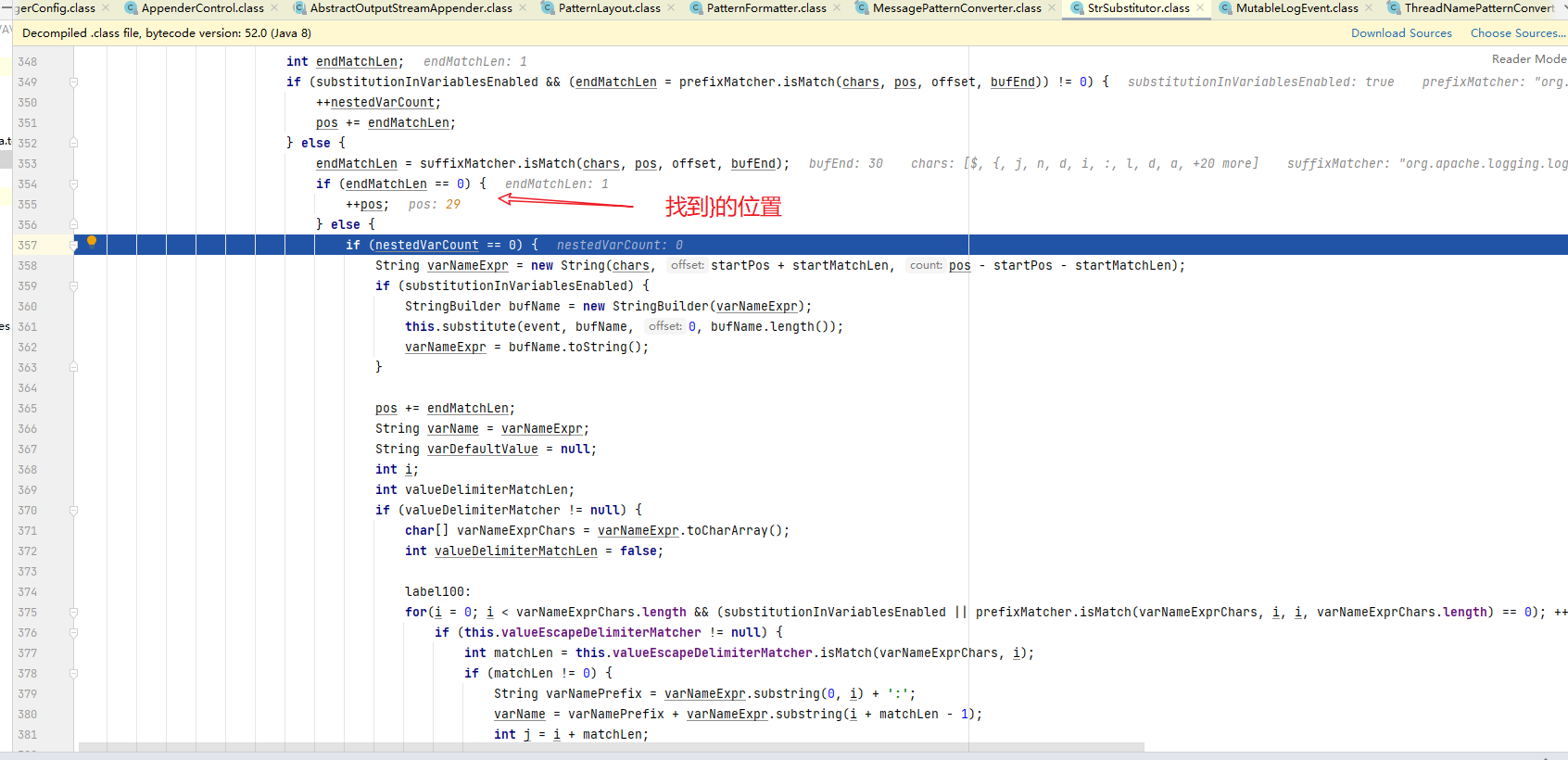
Task: Set a breakpoint at line number 365
Action: [28, 409]
